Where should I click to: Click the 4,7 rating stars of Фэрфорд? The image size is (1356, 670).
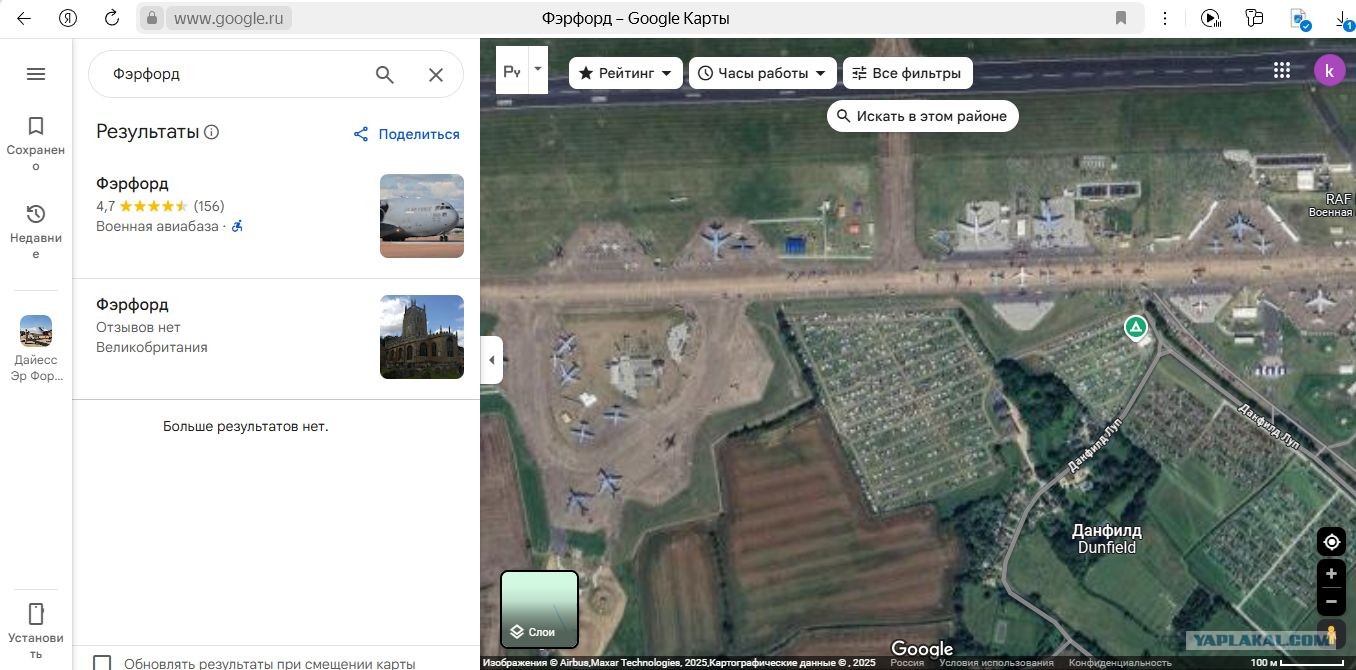point(153,207)
